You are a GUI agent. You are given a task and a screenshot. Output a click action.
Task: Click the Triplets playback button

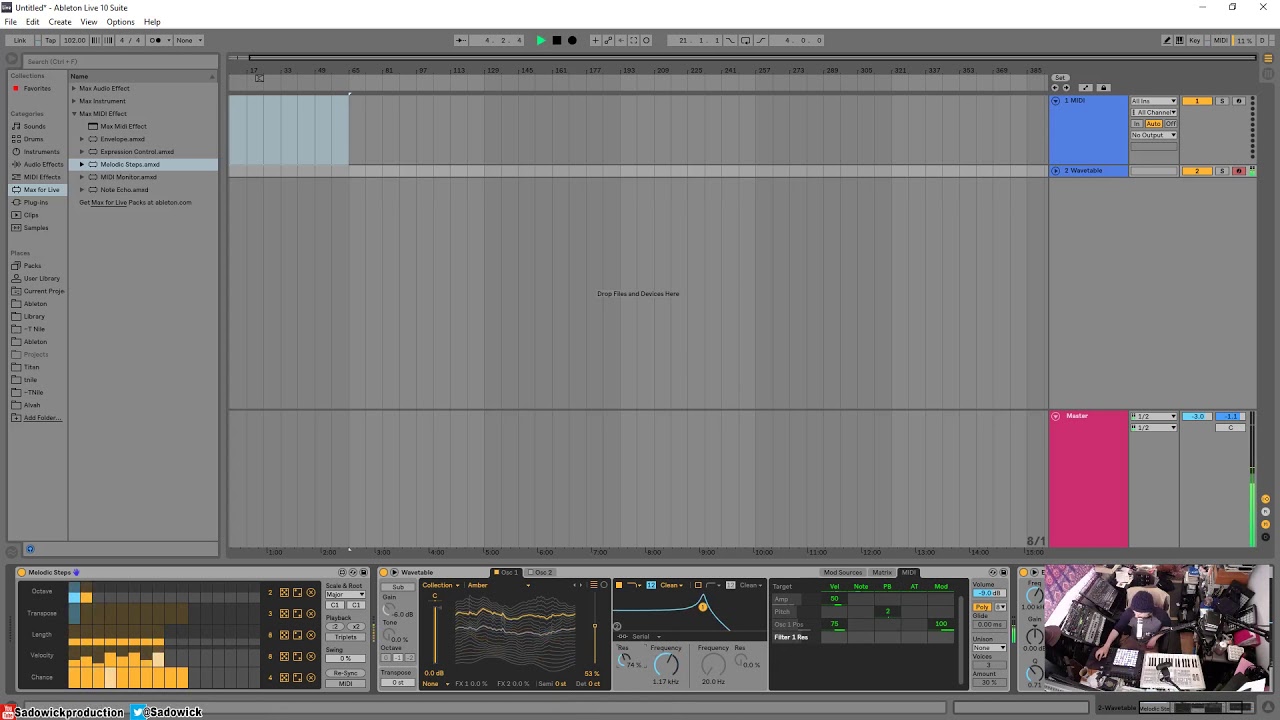345,637
